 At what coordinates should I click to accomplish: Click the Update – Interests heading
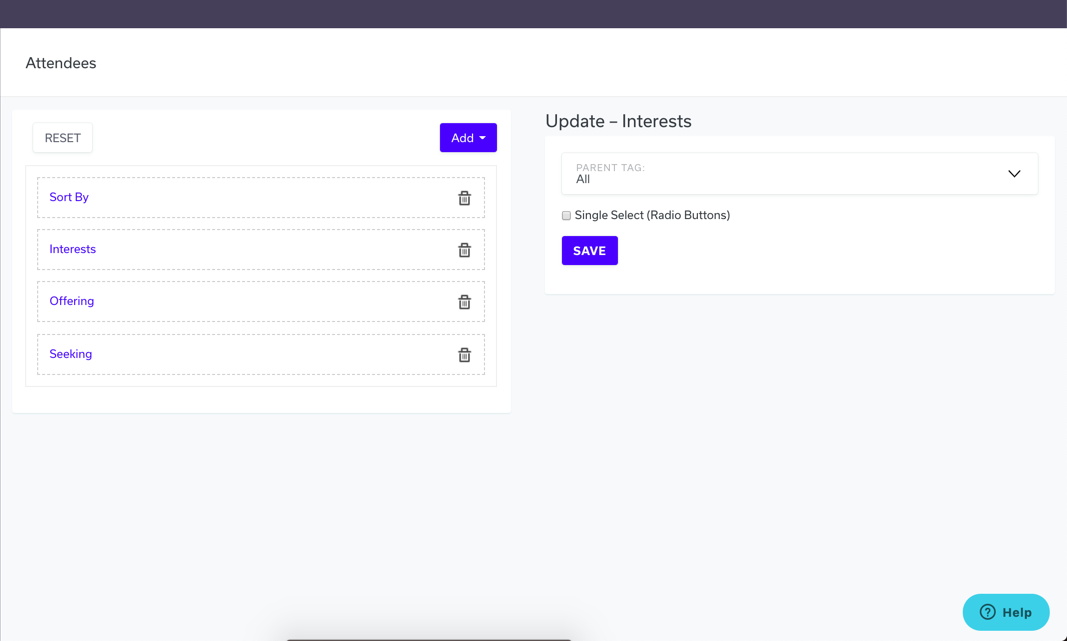pos(618,121)
